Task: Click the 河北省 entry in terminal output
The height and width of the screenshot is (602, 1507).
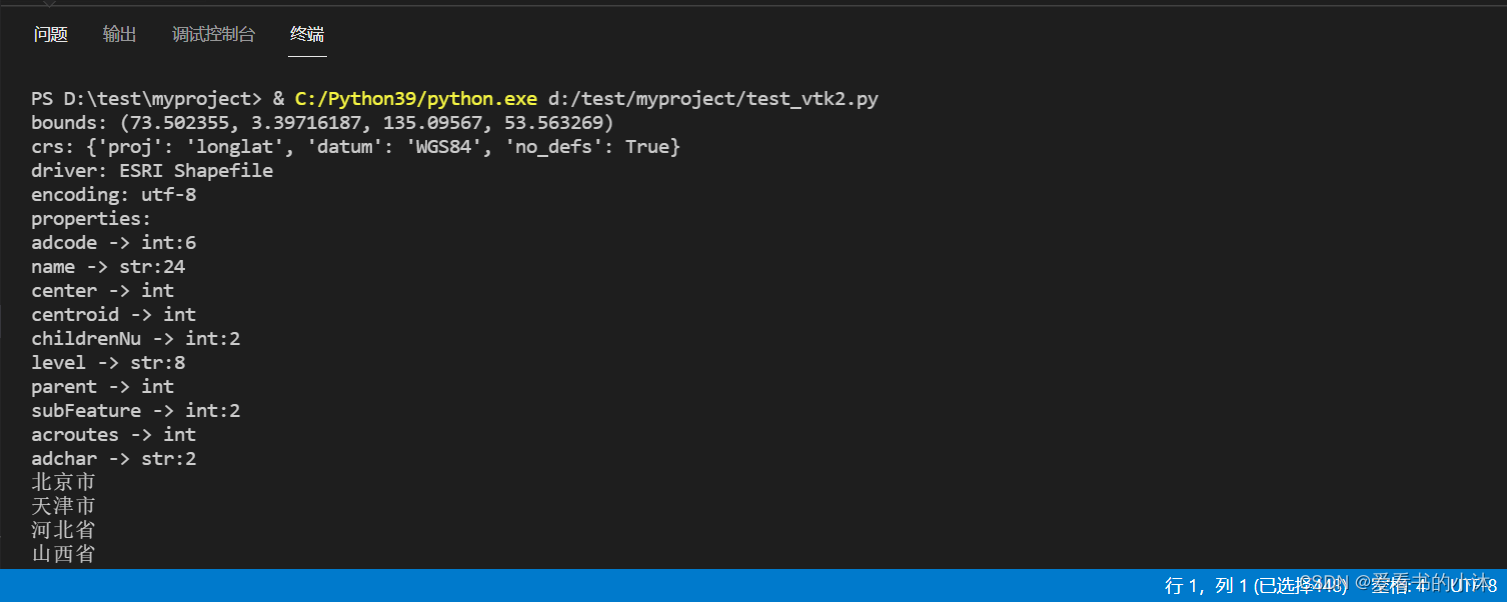Action: point(63,530)
